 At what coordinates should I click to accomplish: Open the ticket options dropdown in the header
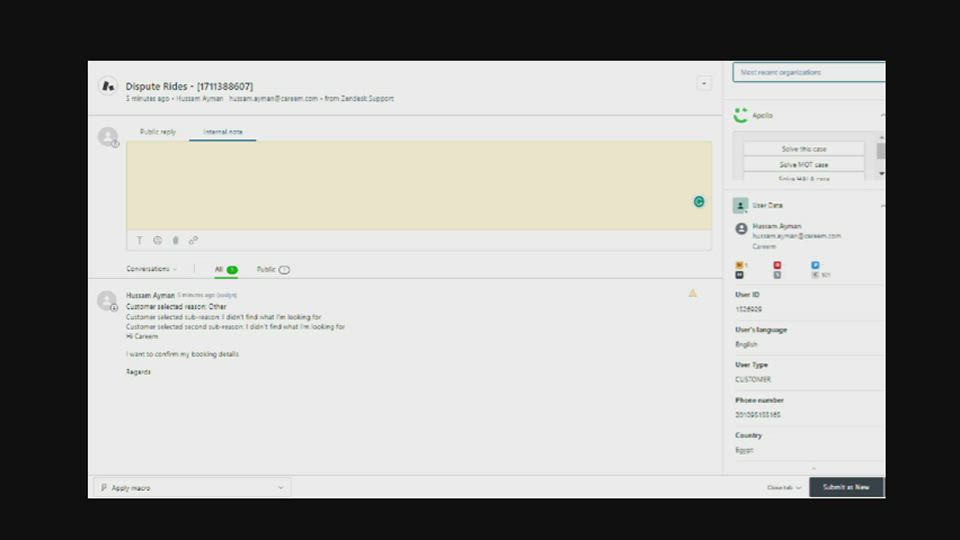(x=704, y=83)
